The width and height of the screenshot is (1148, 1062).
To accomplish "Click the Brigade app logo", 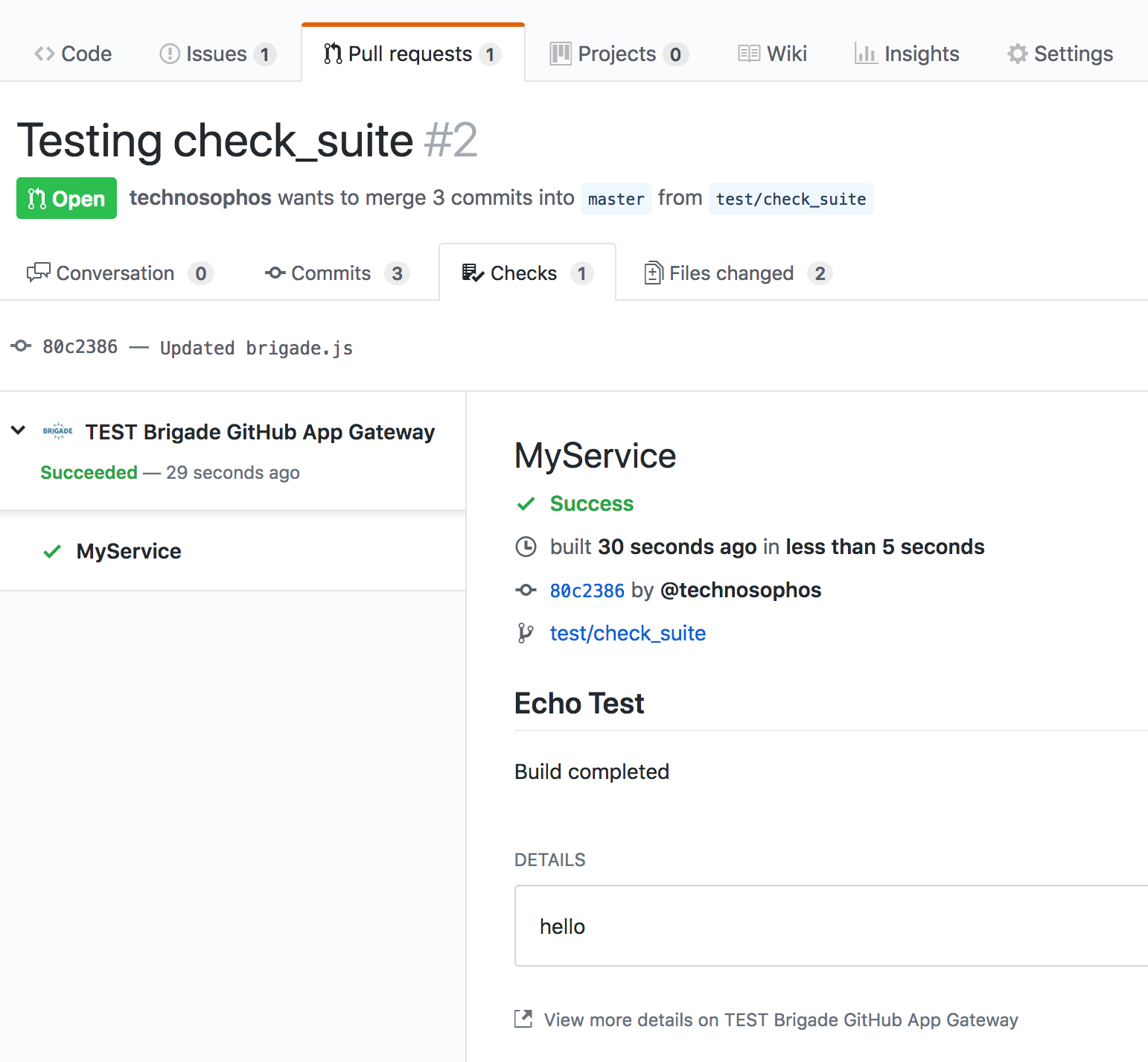I will pos(57,431).
